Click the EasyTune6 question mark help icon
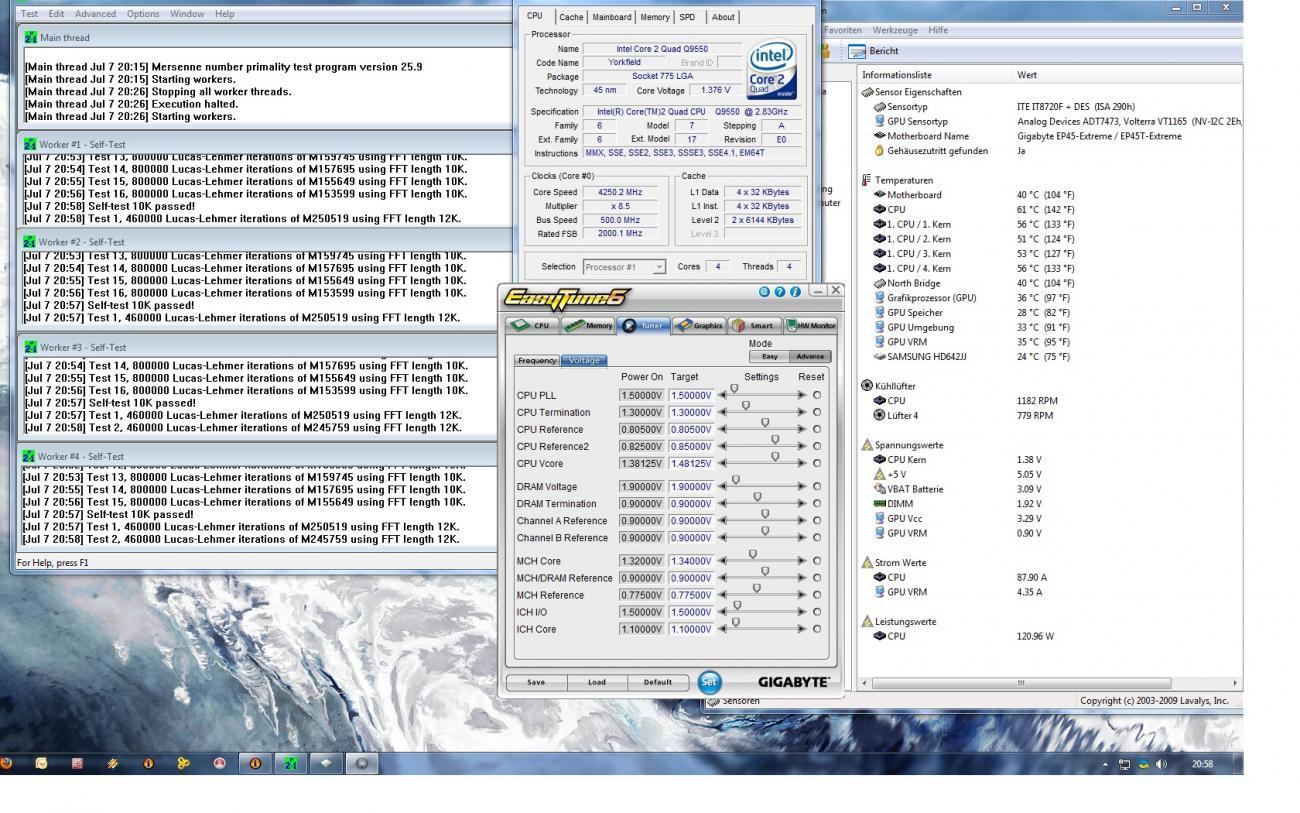The image size is (1300, 813). tap(780, 292)
